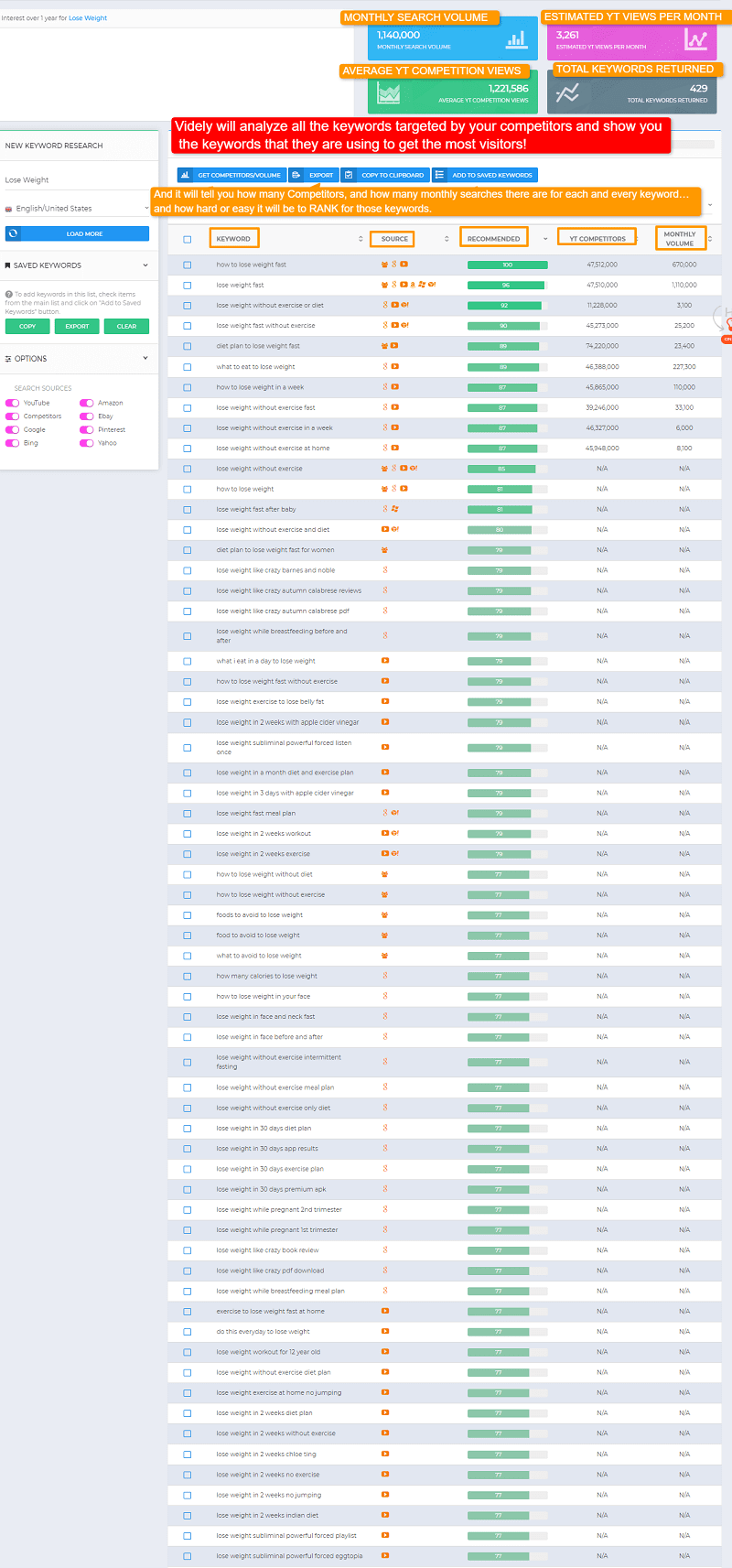This screenshot has width=732, height=1568.
Task: Click the bookmark icon beside Saved Keywords
Action: click(x=8, y=265)
